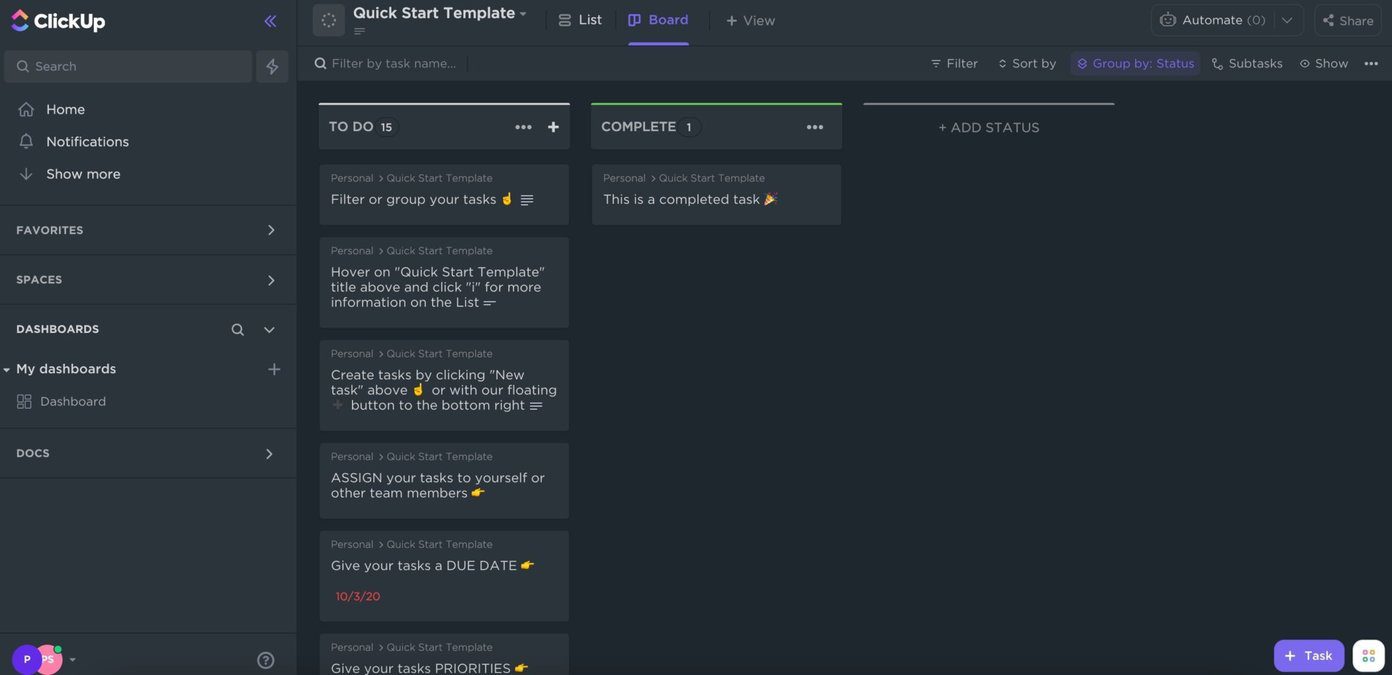Click the Filter by task name field

click(394, 63)
